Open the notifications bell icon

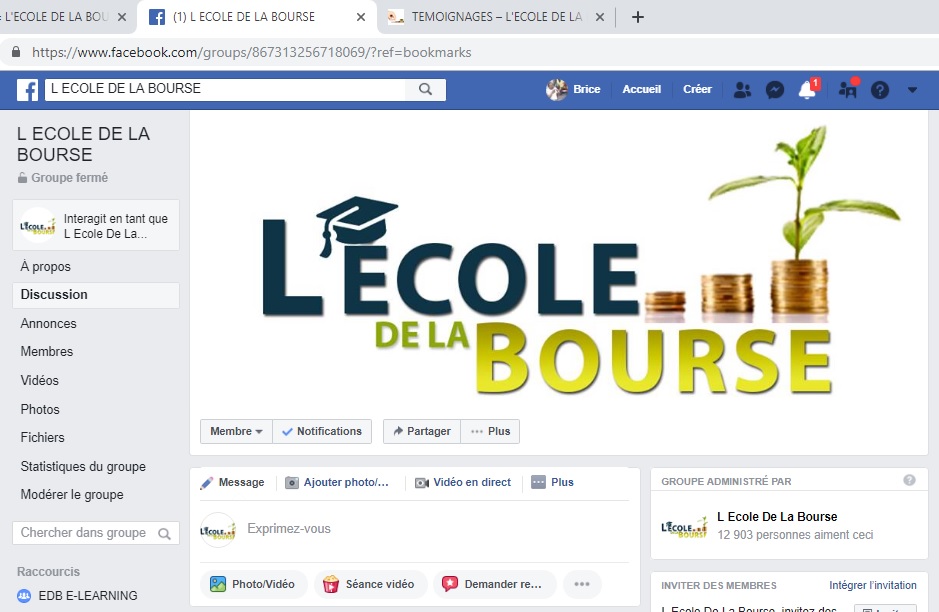807,90
